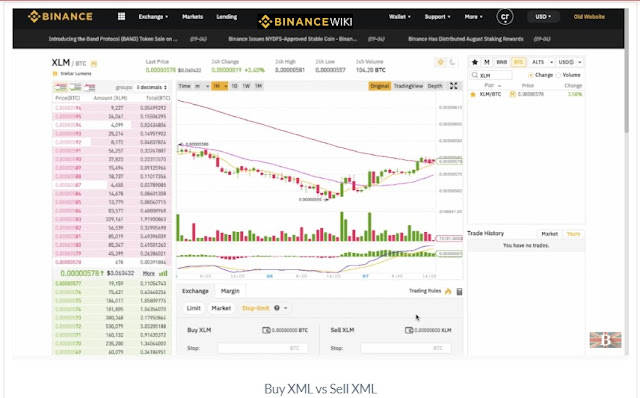Switch Trade History to Market tab

549,234
